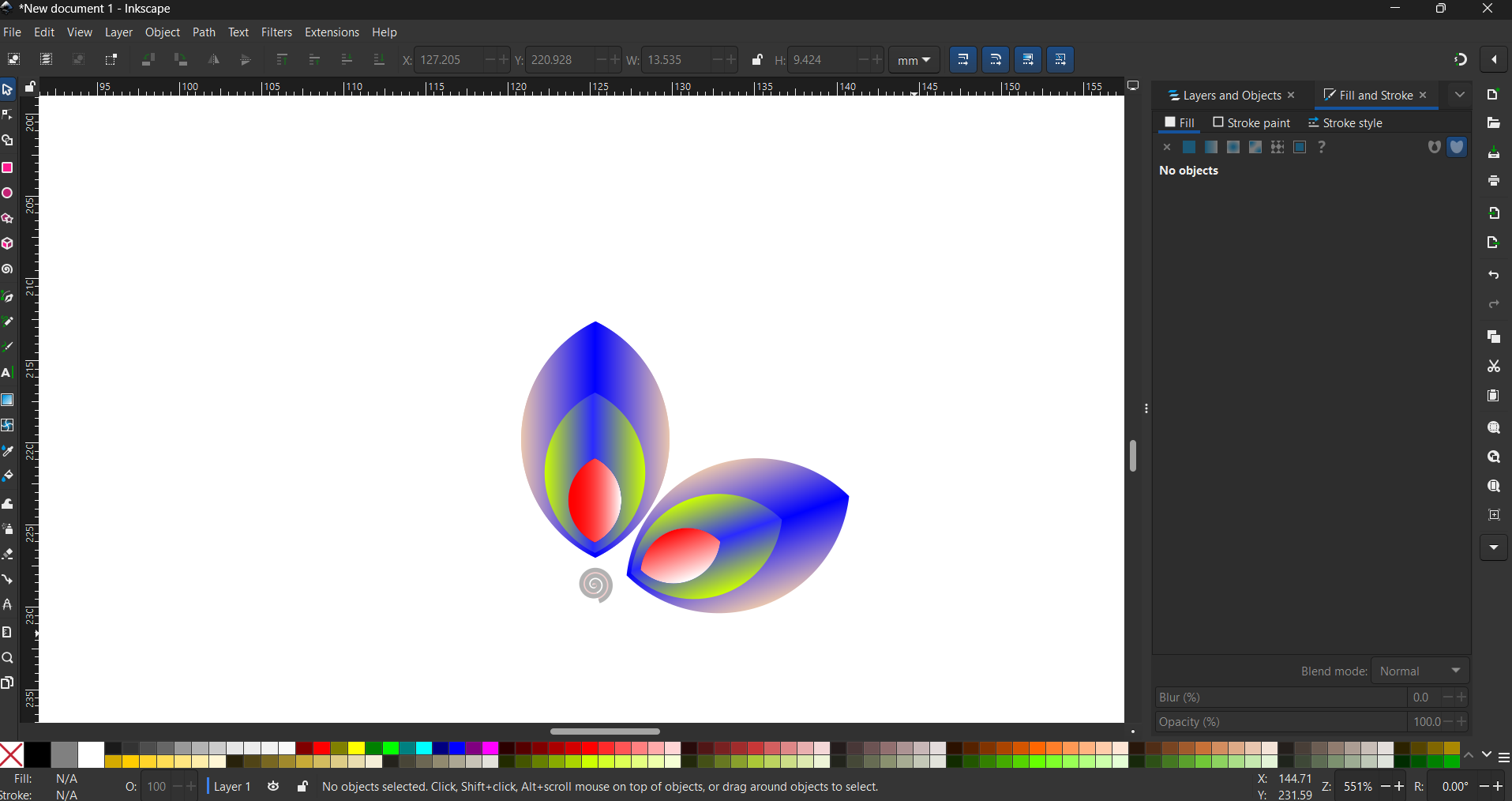Click Select all objects icon
The width and height of the screenshot is (1512, 801).
pyautogui.click(x=13, y=60)
